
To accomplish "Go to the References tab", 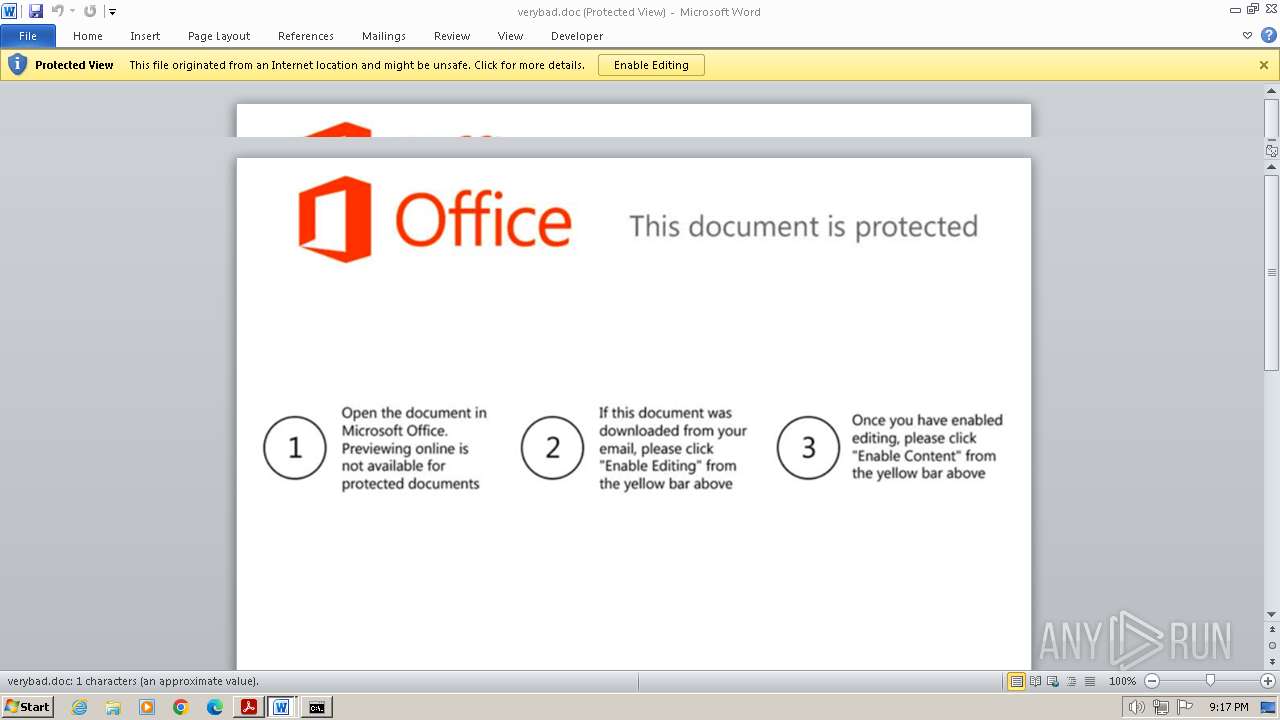I will pyautogui.click(x=306, y=36).
